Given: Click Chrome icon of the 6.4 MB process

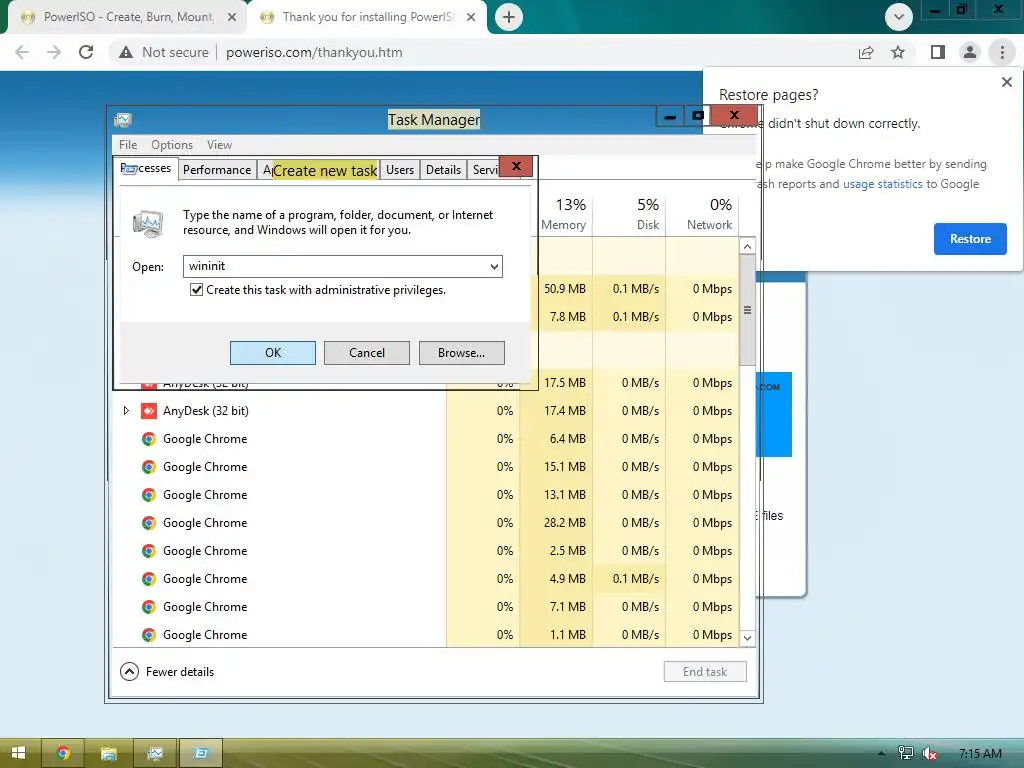Looking at the screenshot, I should click(149, 439).
